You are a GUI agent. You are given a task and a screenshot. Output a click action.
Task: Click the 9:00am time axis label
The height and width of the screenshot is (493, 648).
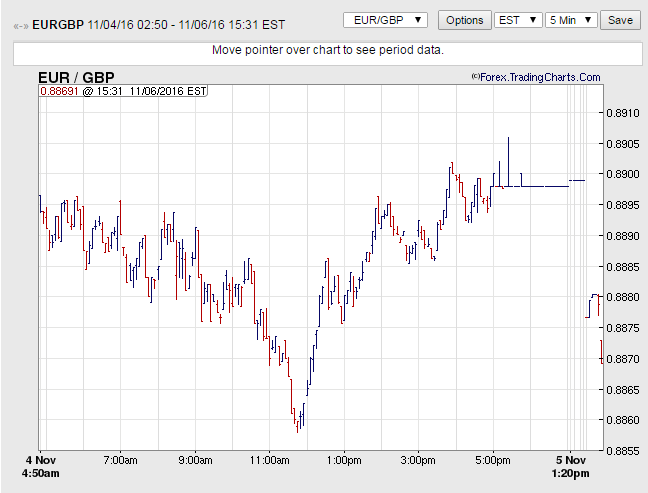195,460
